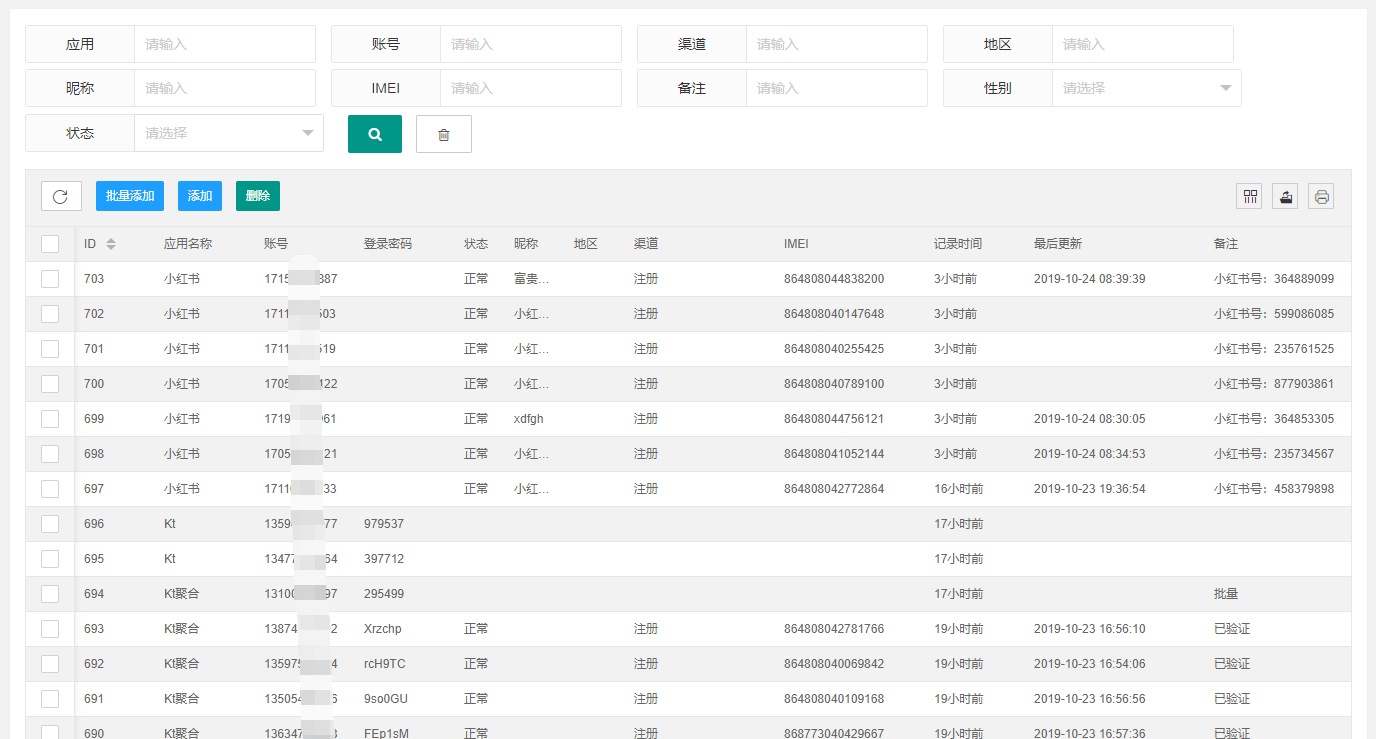Click the trash clear-filters button
The image size is (1376, 739).
pos(444,134)
